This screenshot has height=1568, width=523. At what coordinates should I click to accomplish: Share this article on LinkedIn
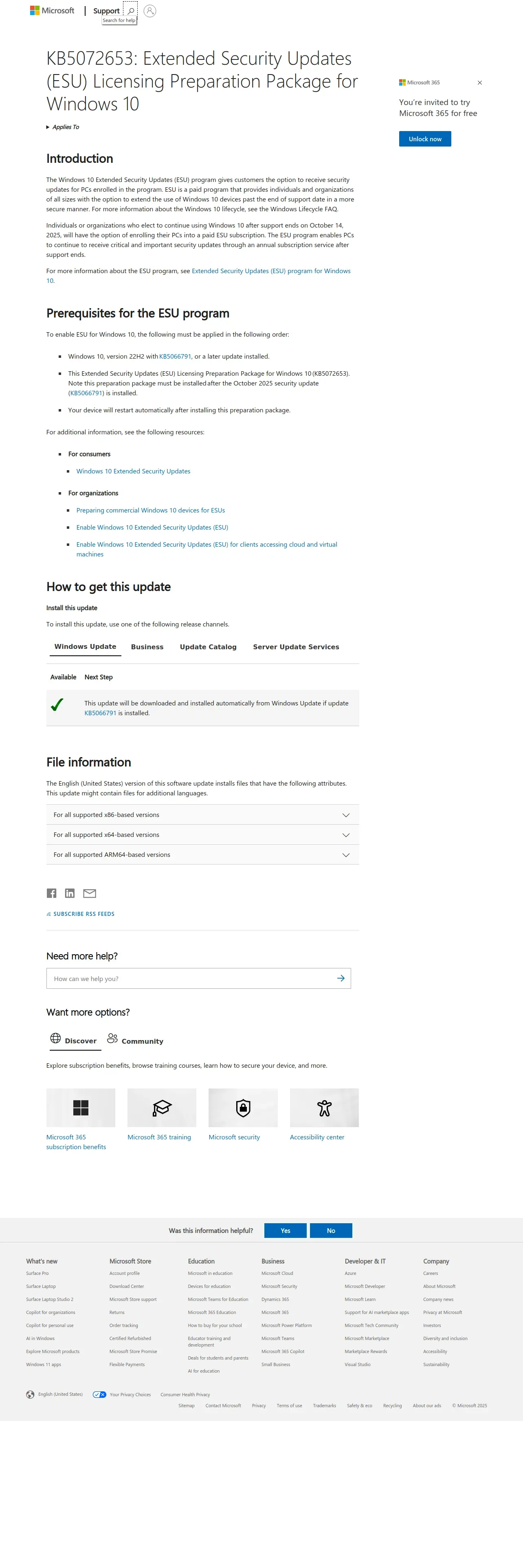[70, 893]
